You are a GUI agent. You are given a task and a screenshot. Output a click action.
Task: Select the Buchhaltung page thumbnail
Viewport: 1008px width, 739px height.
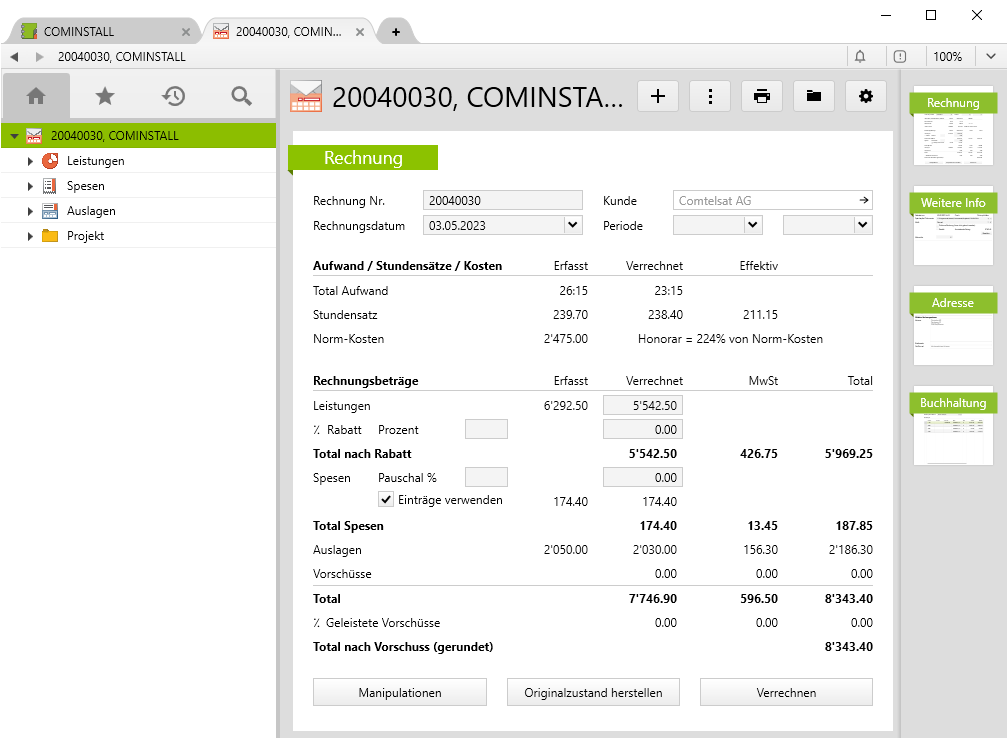coord(953,426)
